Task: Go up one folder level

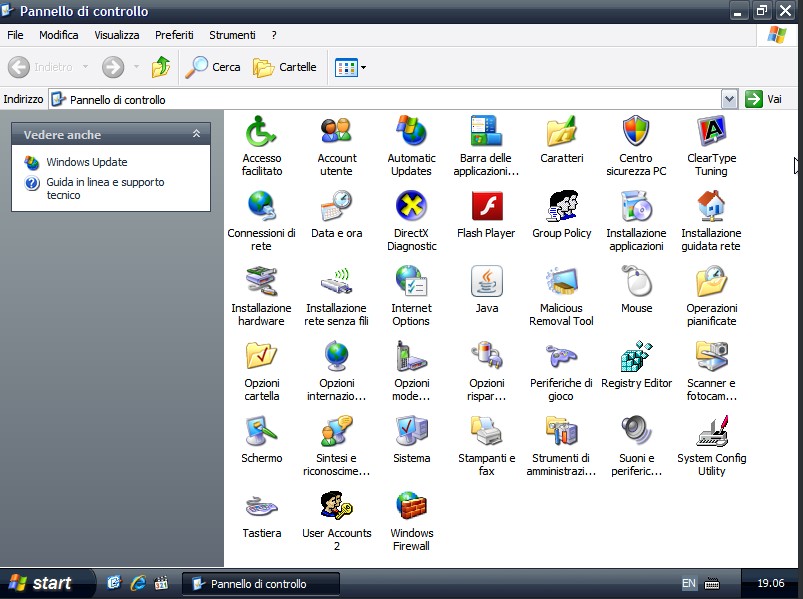Action: 160,67
